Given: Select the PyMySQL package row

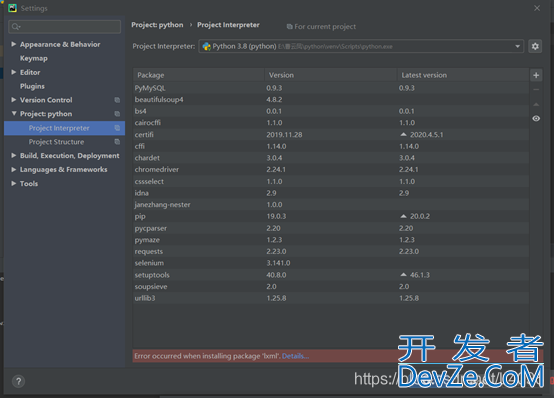Looking at the screenshot, I should (x=331, y=88).
